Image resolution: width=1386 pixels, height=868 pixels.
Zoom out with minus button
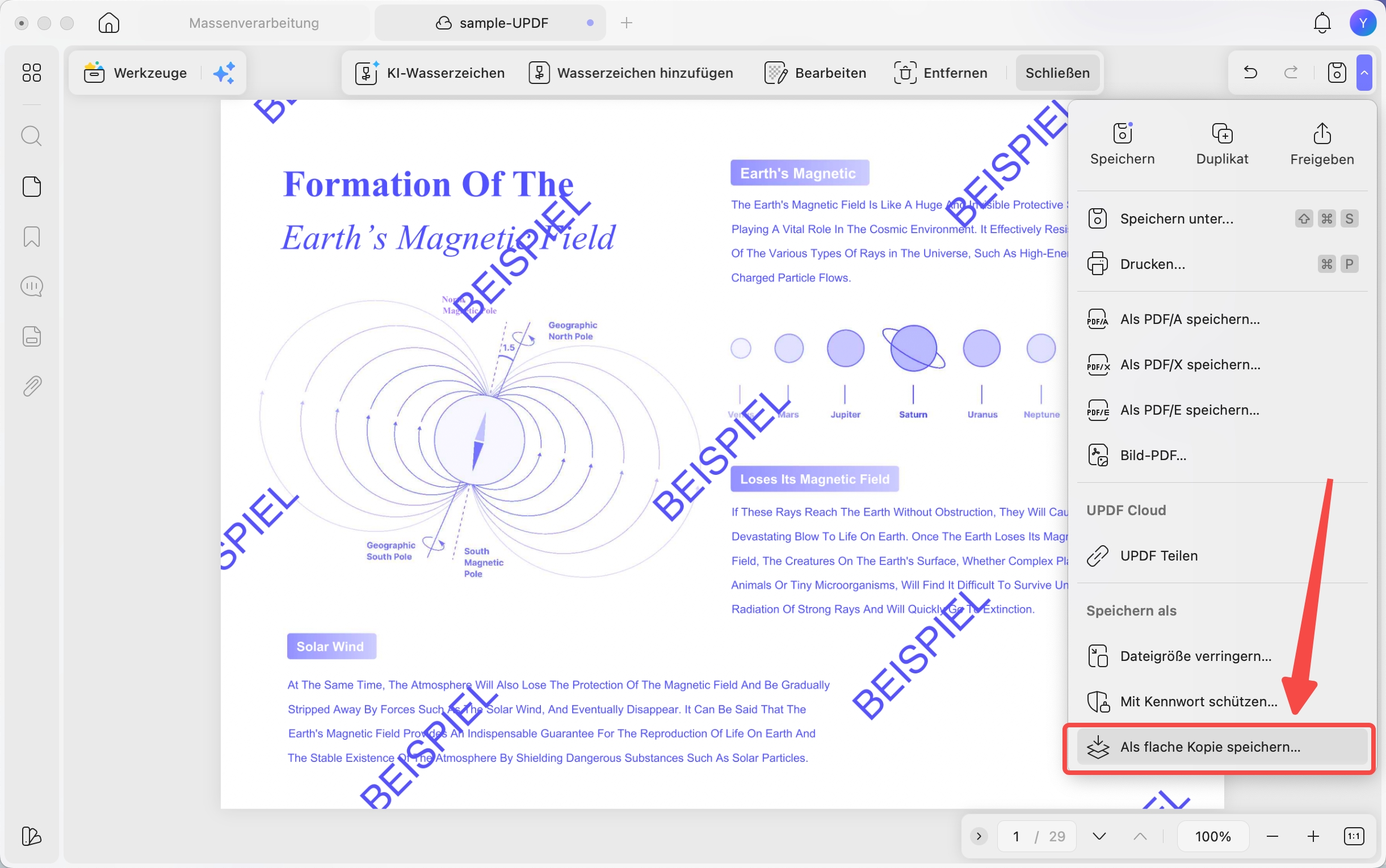[1272, 836]
